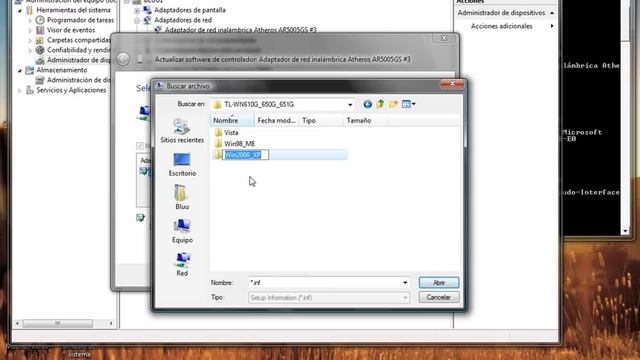
Task: Open Equipo in places bar
Action: click(x=182, y=231)
